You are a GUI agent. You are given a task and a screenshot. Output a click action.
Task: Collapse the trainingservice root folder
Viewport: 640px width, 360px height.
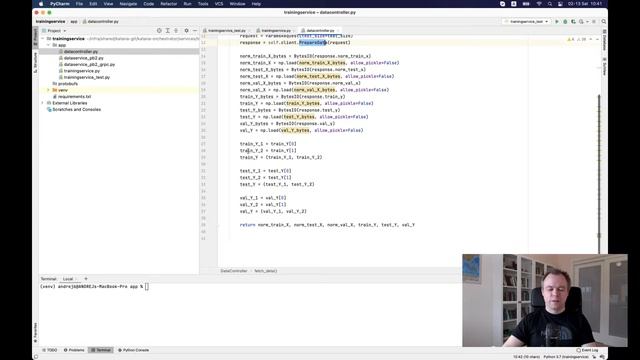(43, 39)
